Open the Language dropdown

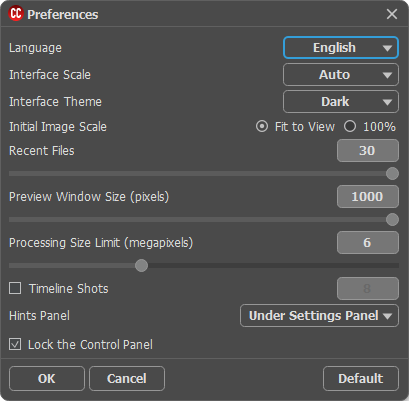341,48
